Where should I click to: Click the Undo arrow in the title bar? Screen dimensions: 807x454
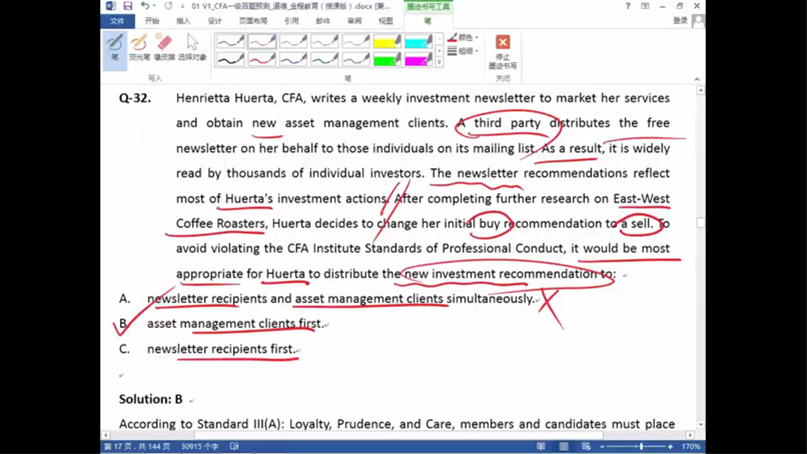pos(145,6)
